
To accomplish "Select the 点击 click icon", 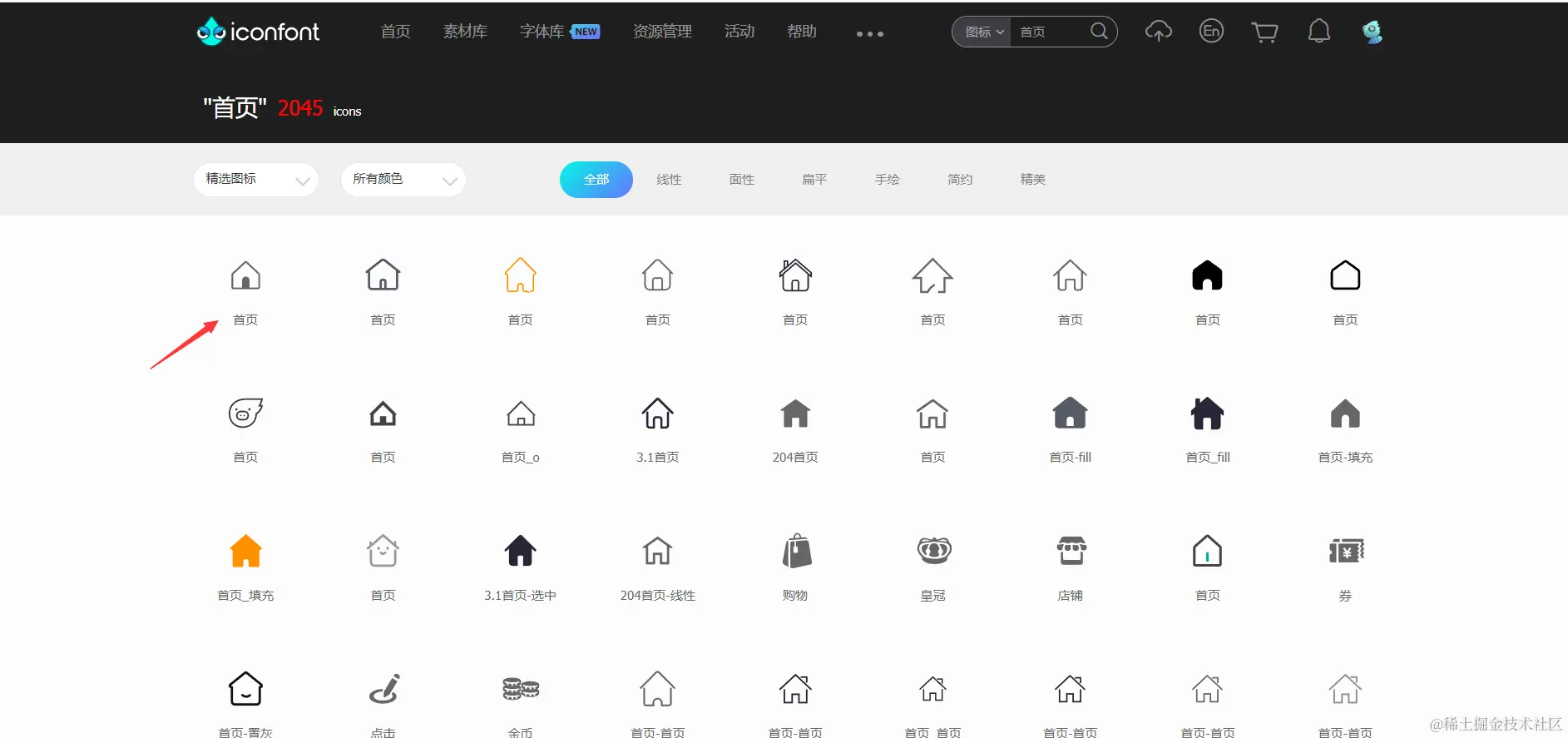I will tap(383, 689).
